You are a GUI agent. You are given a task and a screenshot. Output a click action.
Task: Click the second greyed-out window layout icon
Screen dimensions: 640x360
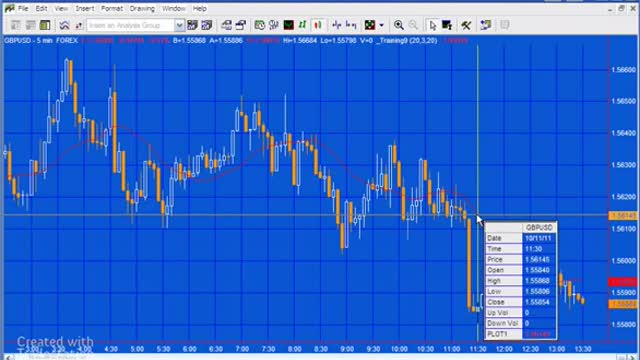click(x=30, y=25)
